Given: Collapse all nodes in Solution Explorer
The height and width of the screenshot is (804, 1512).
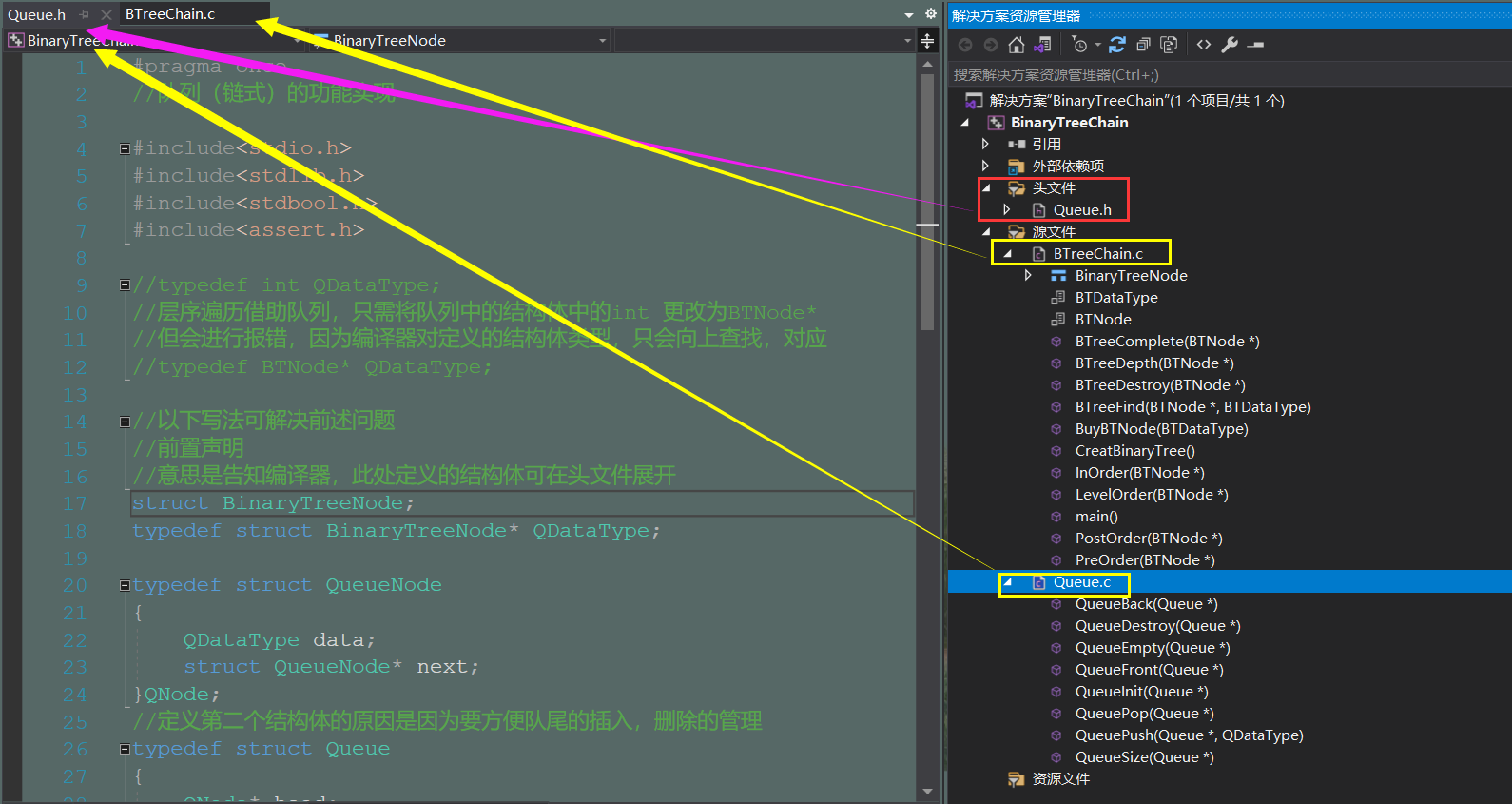Looking at the screenshot, I should (x=1143, y=45).
